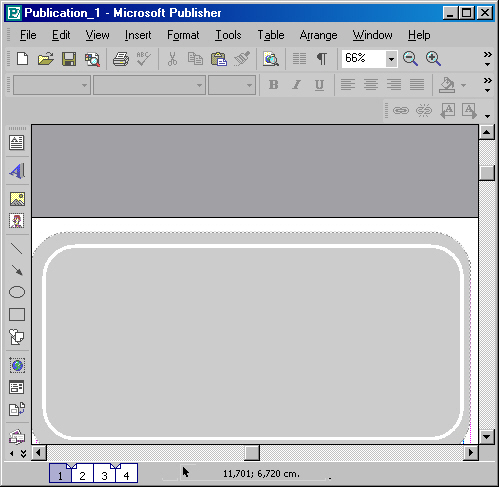This screenshot has height=487, width=499.
Task: Toggle special characters paragraph mark button
Action: [x=322, y=59]
